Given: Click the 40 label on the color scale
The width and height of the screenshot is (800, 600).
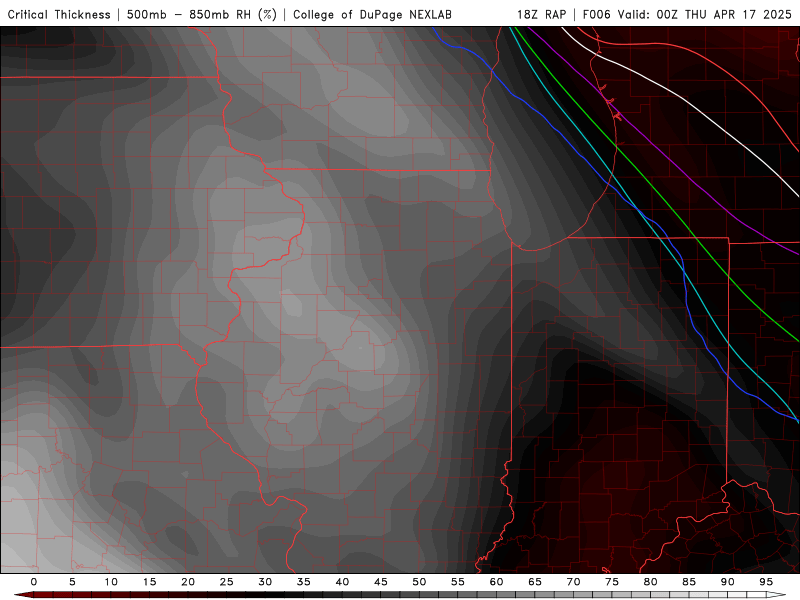Looking at the screenshot, I should point(342,582).
